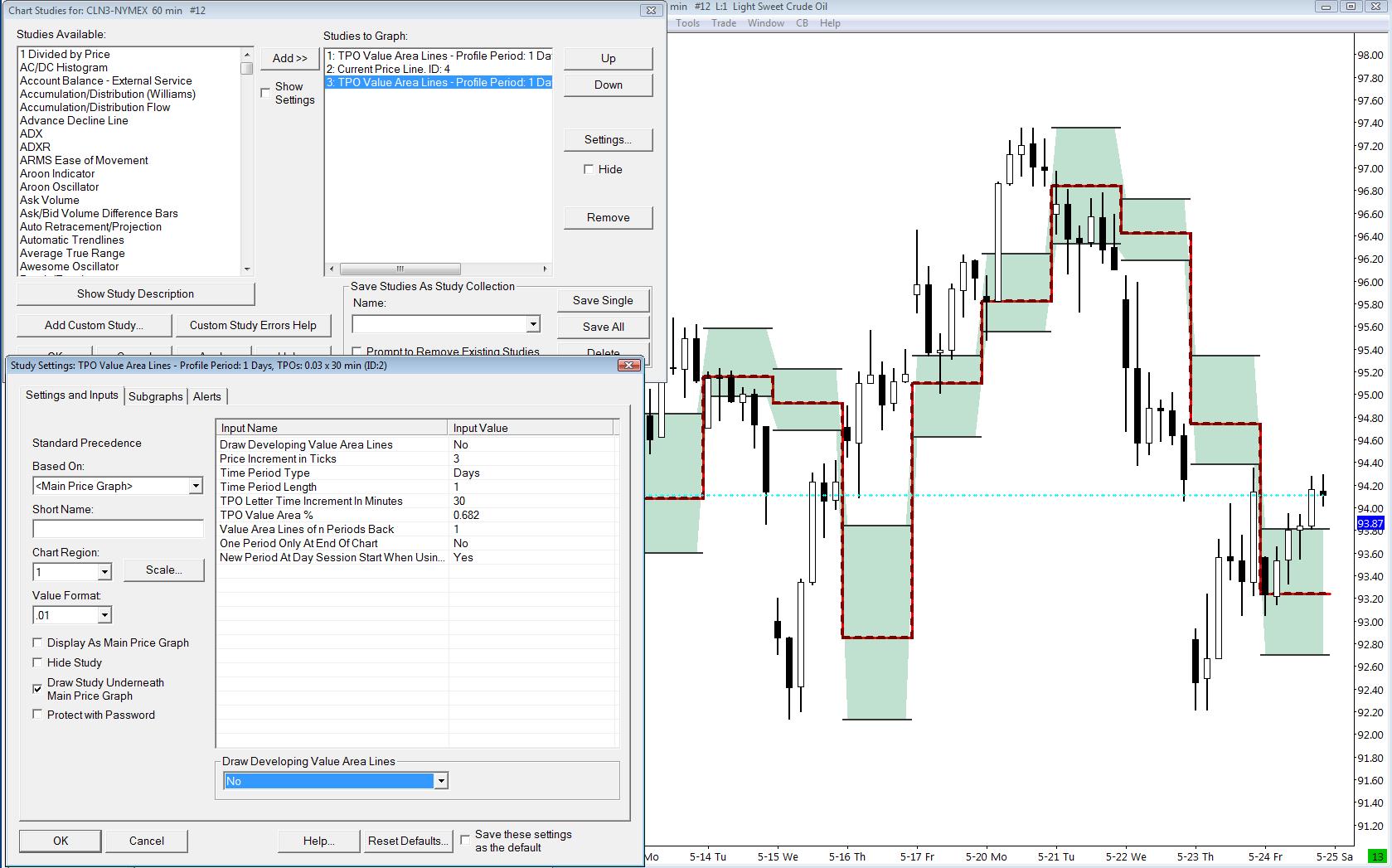Select One Period Only At End Of Chart row

(x=417, y=543)
